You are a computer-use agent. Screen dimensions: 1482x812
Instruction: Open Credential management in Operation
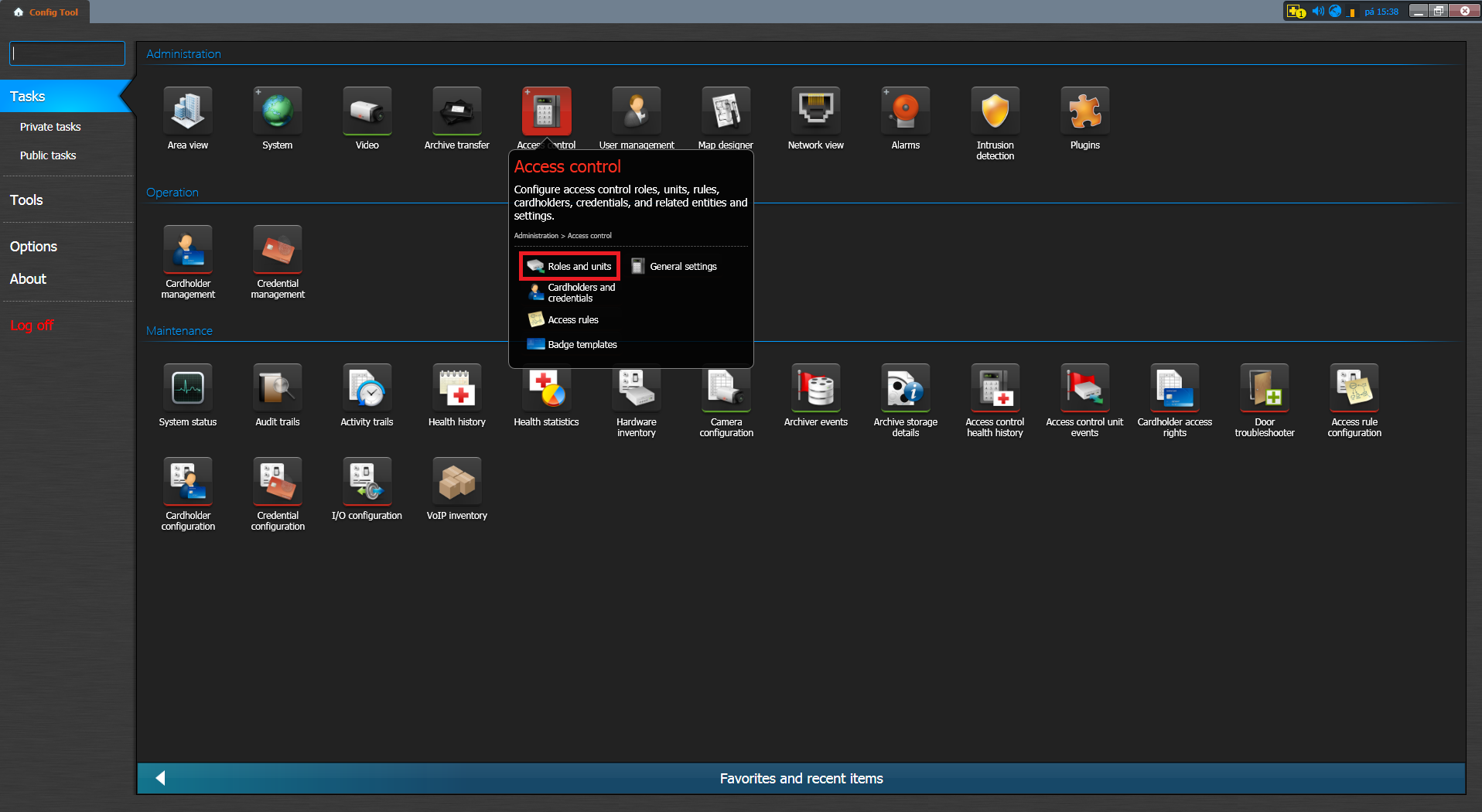coord(278,251)
